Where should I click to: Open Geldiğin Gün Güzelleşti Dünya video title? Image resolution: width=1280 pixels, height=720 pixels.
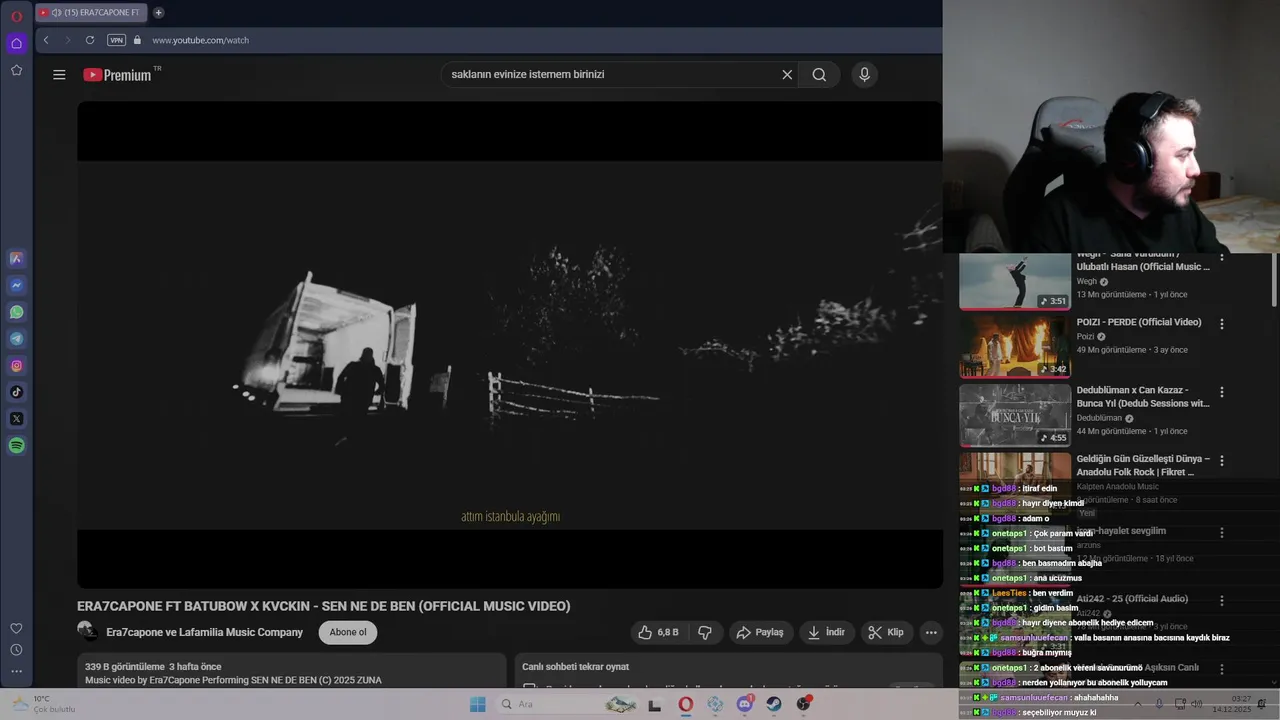[1143, 465]
